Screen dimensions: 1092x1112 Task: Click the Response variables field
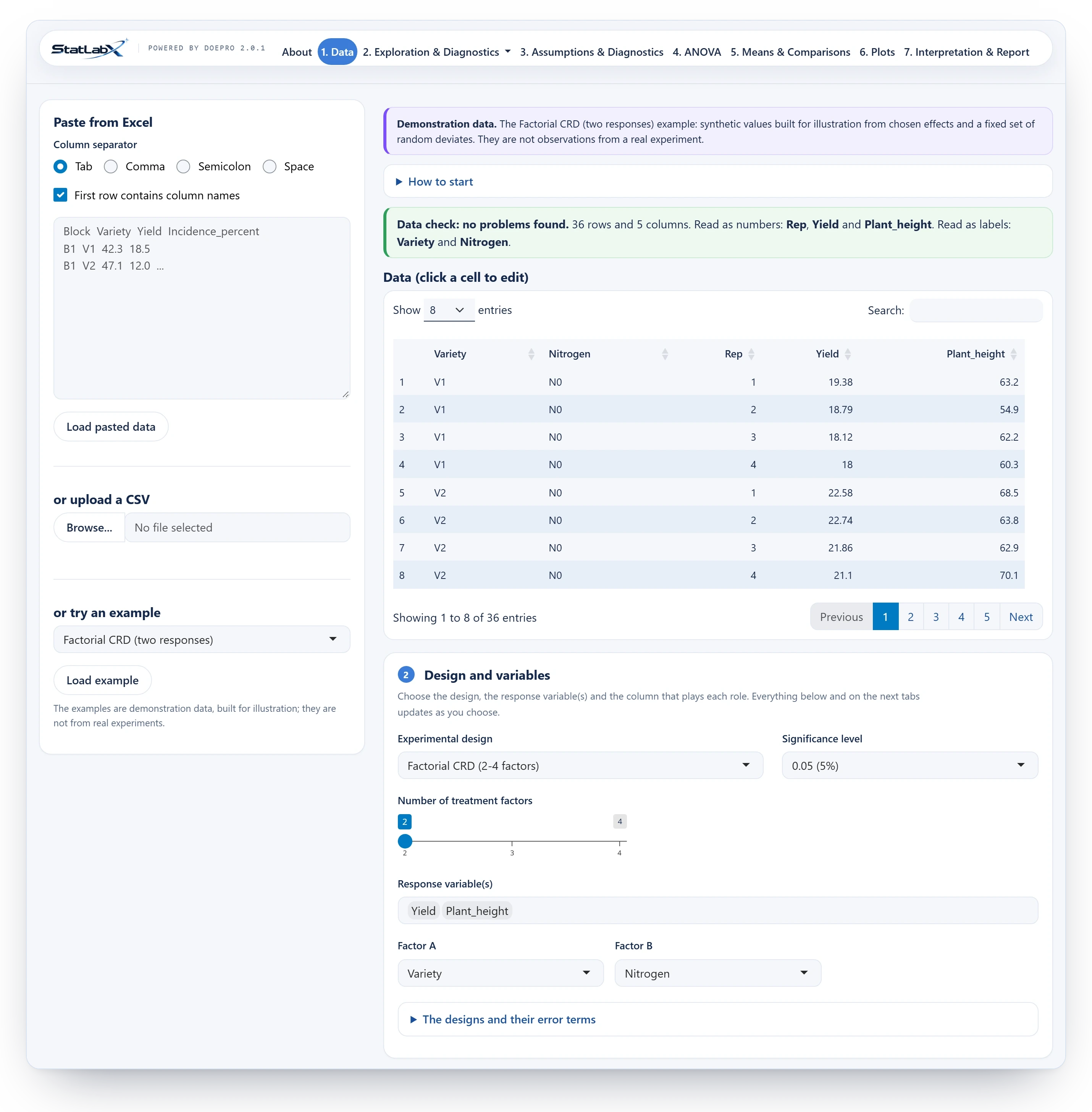(x=717, y=911)
